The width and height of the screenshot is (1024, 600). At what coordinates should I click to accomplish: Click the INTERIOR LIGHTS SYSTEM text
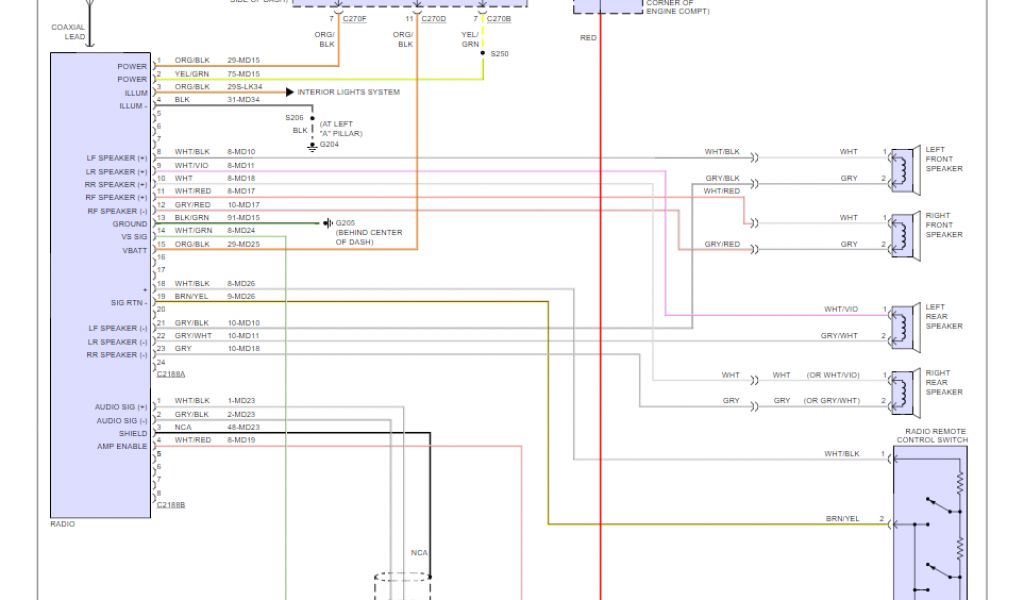click(348, 92)
